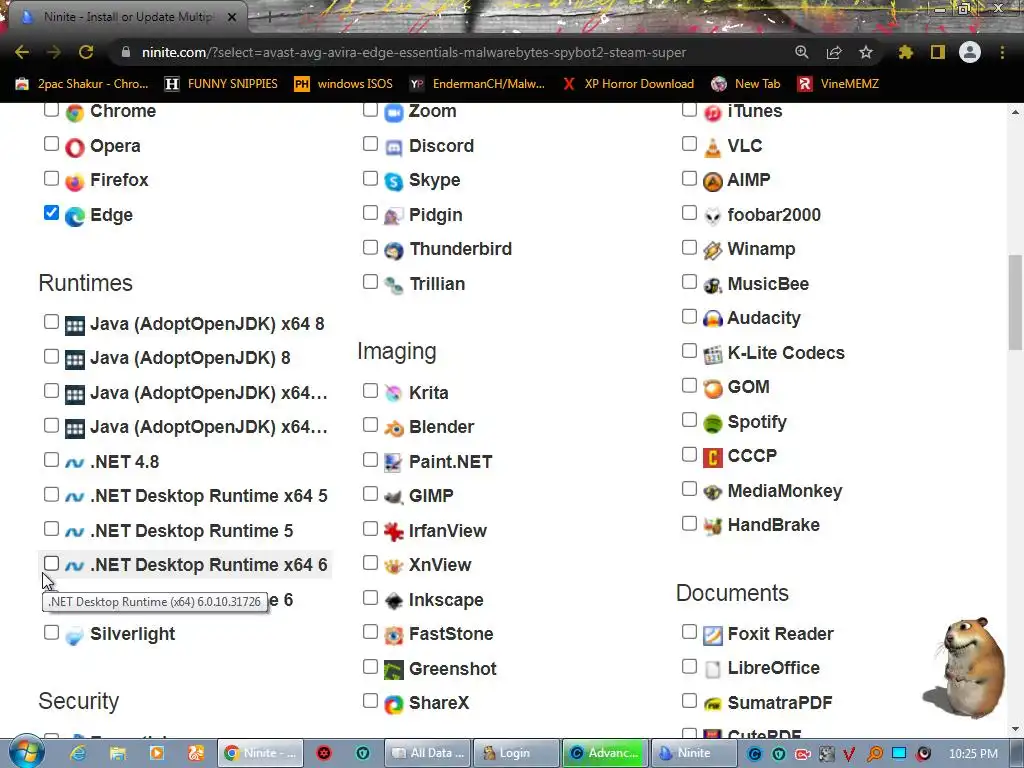
Task: Open the FUNNY SNIPPIES bookmark
Action: coord(221,84)
